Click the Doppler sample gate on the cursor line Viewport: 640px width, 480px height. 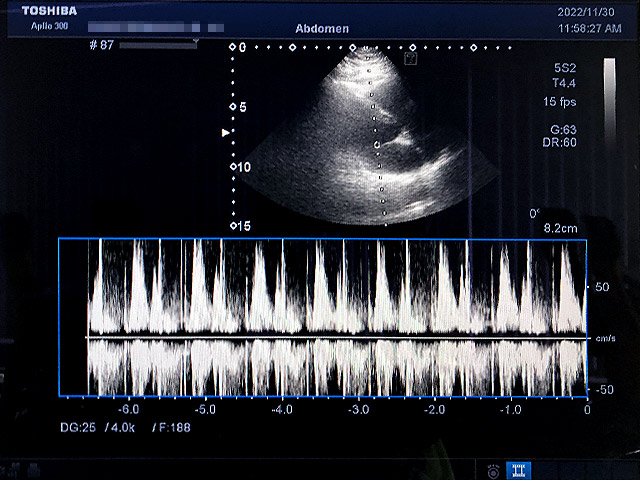376,145
